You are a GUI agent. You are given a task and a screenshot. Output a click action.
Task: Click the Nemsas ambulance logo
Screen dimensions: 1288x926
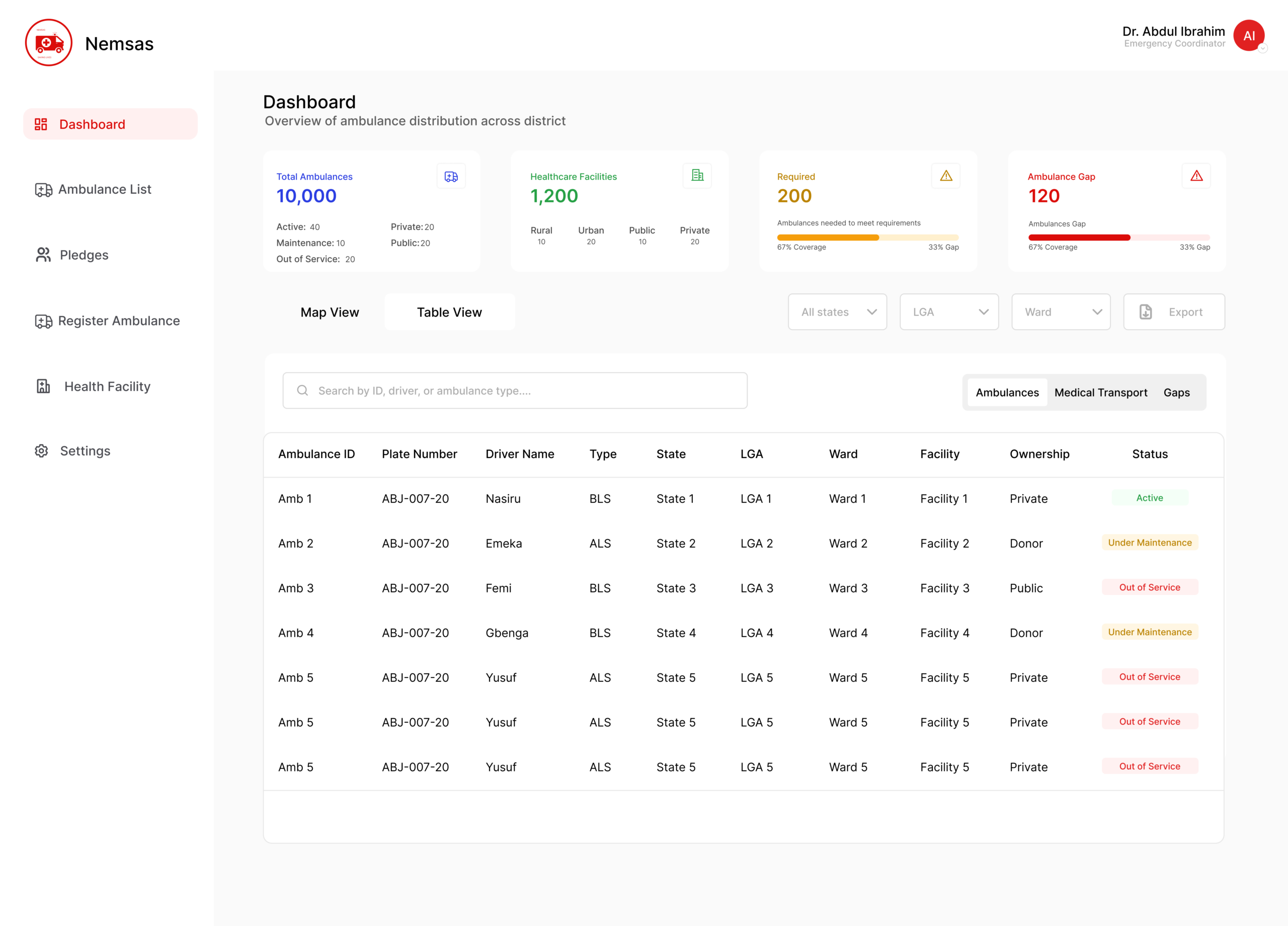[x=49, y=43]
